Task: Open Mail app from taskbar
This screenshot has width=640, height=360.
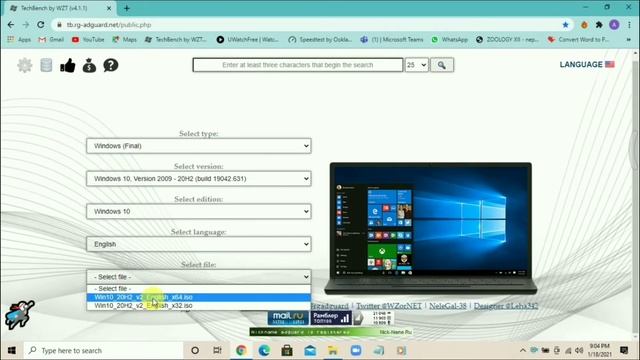Action: (310, 350)
